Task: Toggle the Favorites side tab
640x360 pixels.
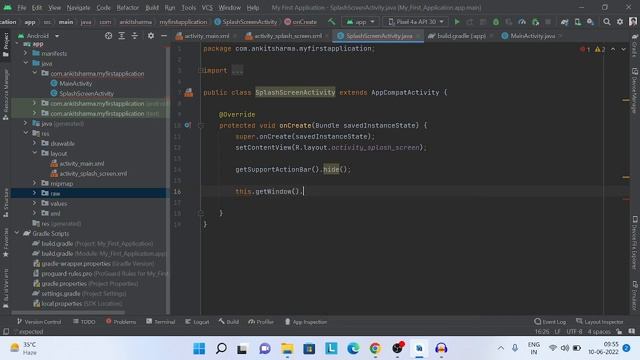Action: [x=6, y=242]
